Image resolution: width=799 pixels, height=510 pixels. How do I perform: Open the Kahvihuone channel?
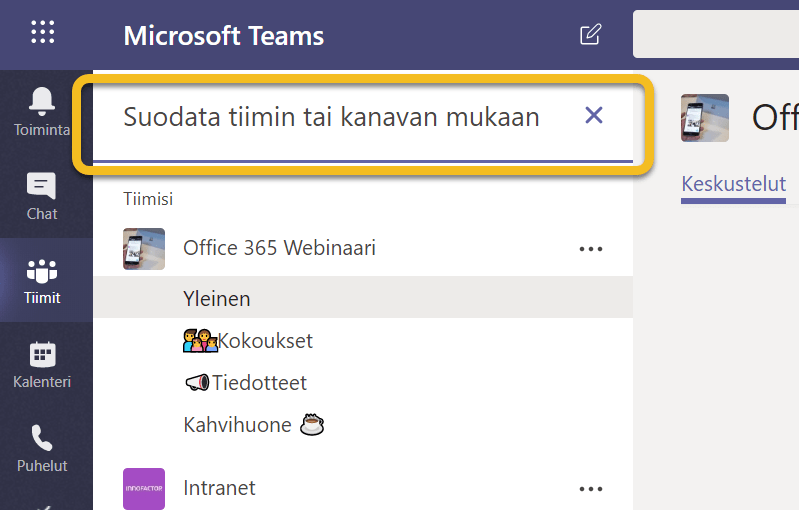pyautogui.click(x=237, y=425)
